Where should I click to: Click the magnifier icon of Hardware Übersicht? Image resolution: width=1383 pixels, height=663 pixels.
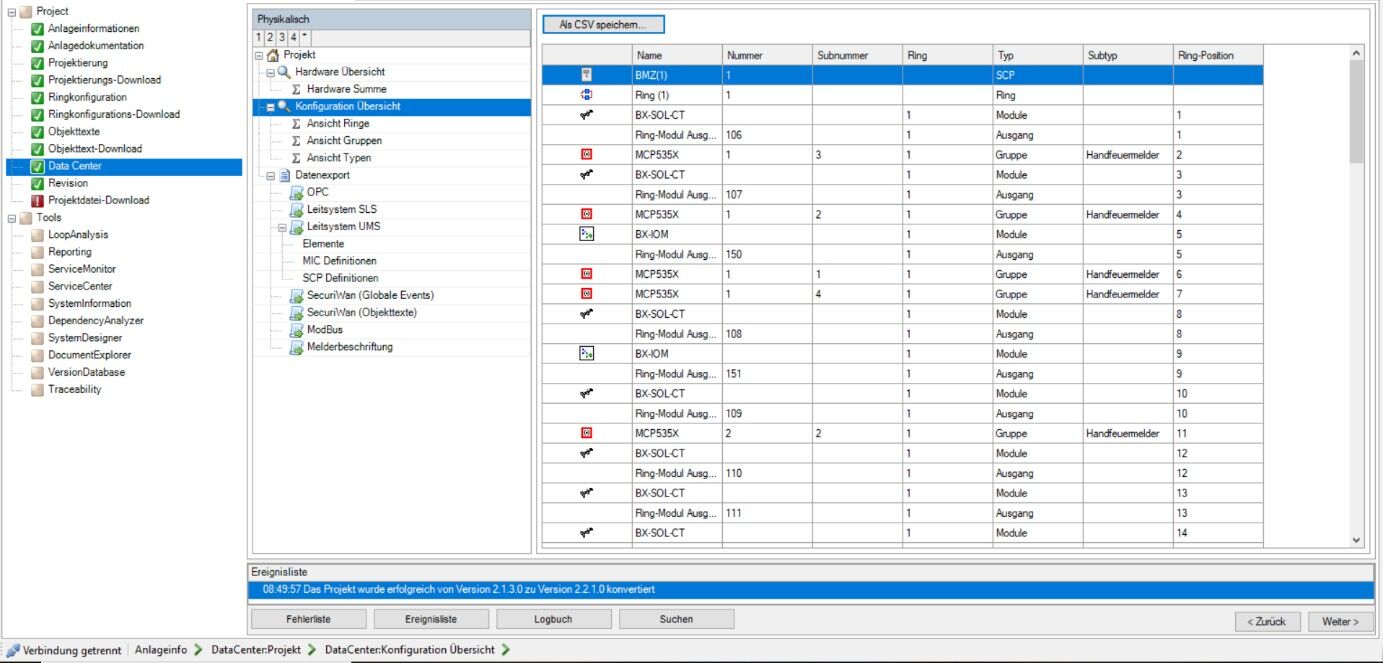click(285, 72)
